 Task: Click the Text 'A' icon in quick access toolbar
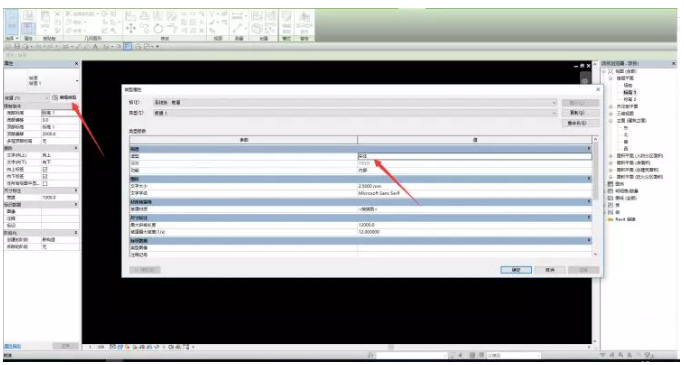94,46
